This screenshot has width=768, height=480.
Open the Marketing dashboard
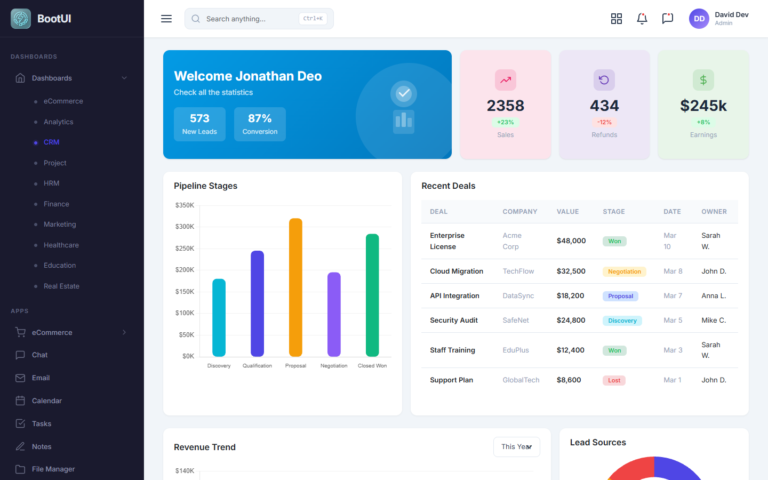pos(60,224)
